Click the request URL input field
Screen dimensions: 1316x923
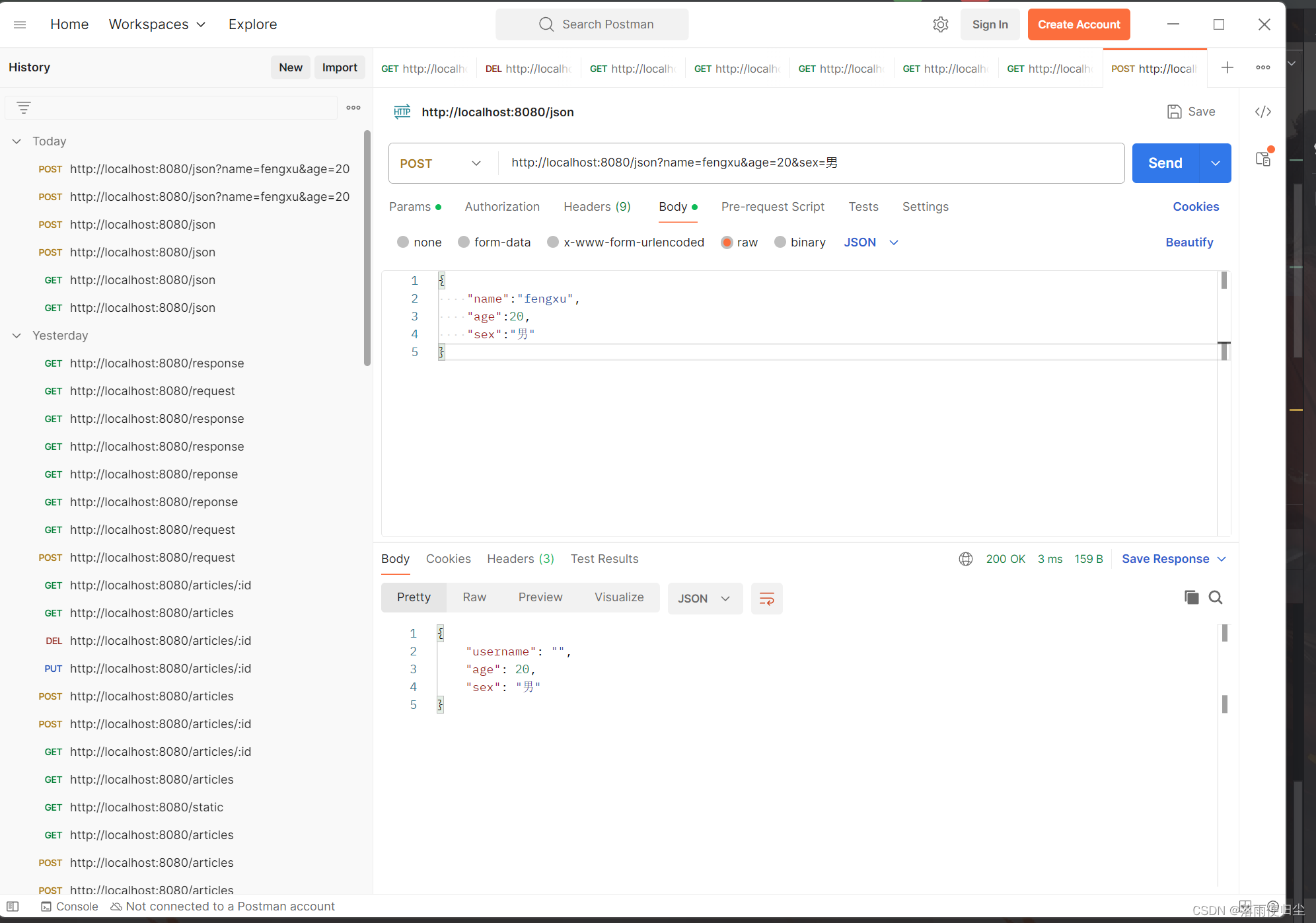(811, 163)
